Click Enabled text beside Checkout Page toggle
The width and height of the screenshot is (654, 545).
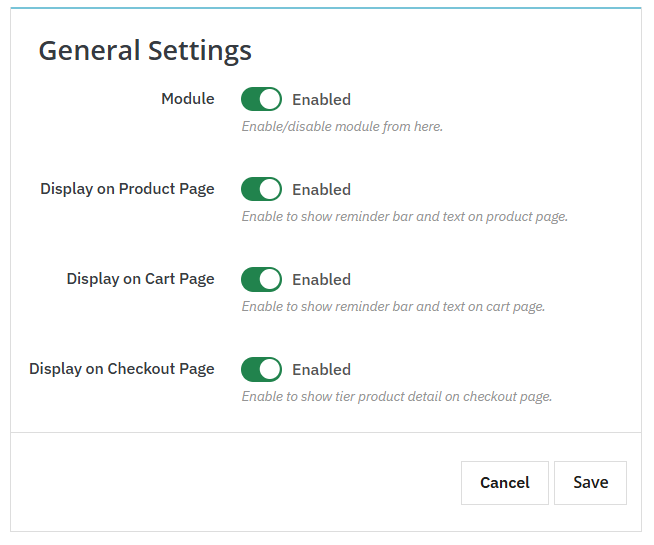tap(321, 370)
